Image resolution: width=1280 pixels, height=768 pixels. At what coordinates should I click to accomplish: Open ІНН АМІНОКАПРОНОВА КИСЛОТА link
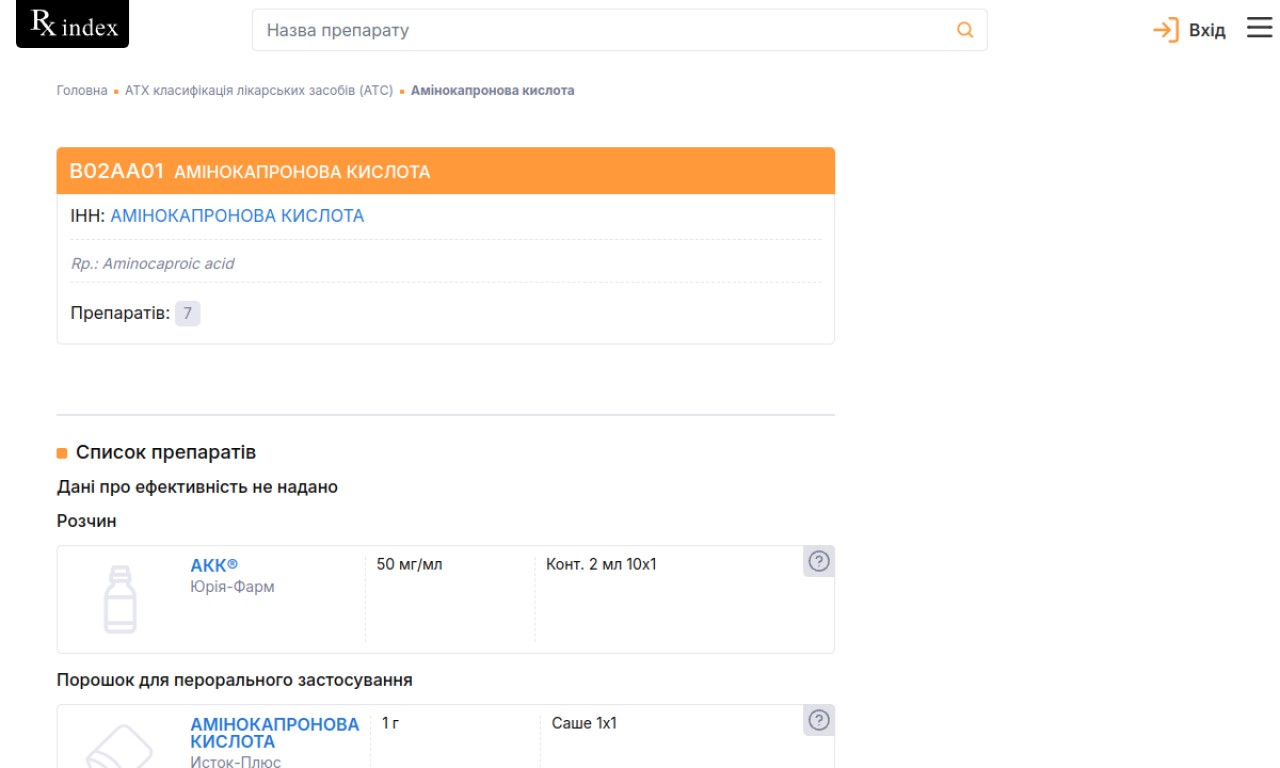pyautogui.click(x=237, y=216)
